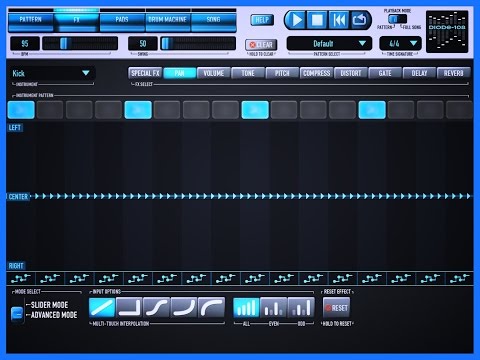Select the GATE effect tab
Image resolution: width=480 pixels, height=360 pixels.
pos(385,73)
